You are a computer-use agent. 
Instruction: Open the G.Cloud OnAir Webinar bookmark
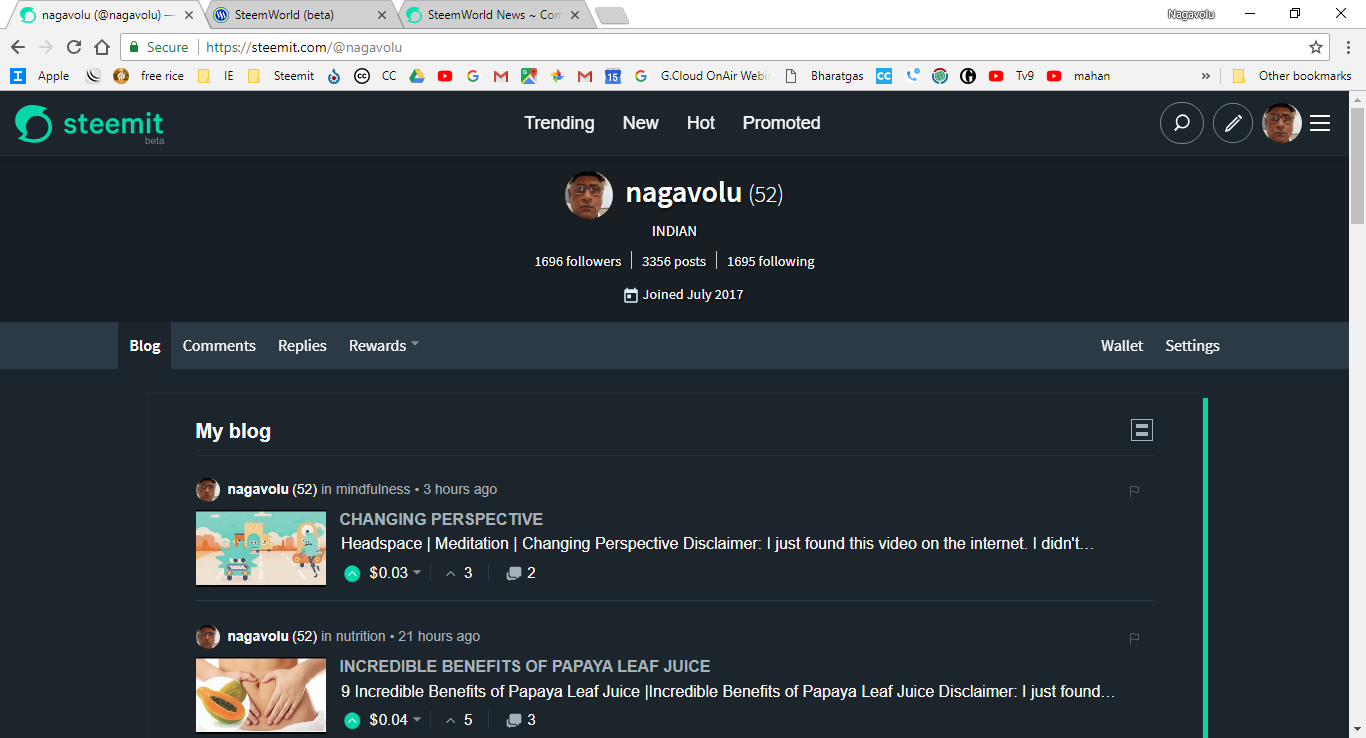pyautogui.click(x=702, y=75)
